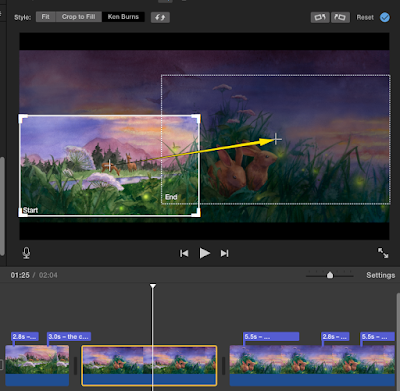Click the Start frame crosshair on the deer
This screenshot has height=391, width=400.
coord(110,165)
